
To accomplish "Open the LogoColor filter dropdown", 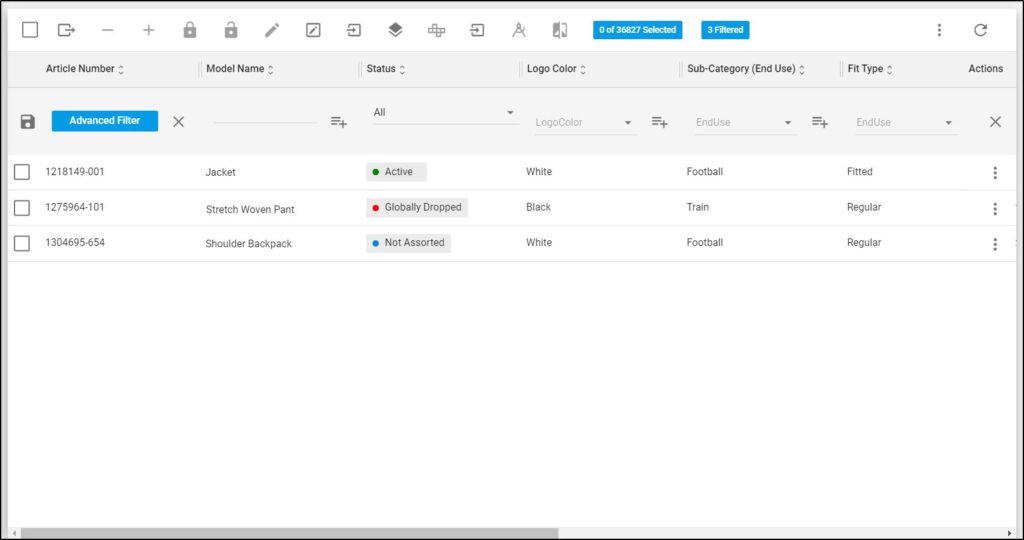I will tap(584, 122).
